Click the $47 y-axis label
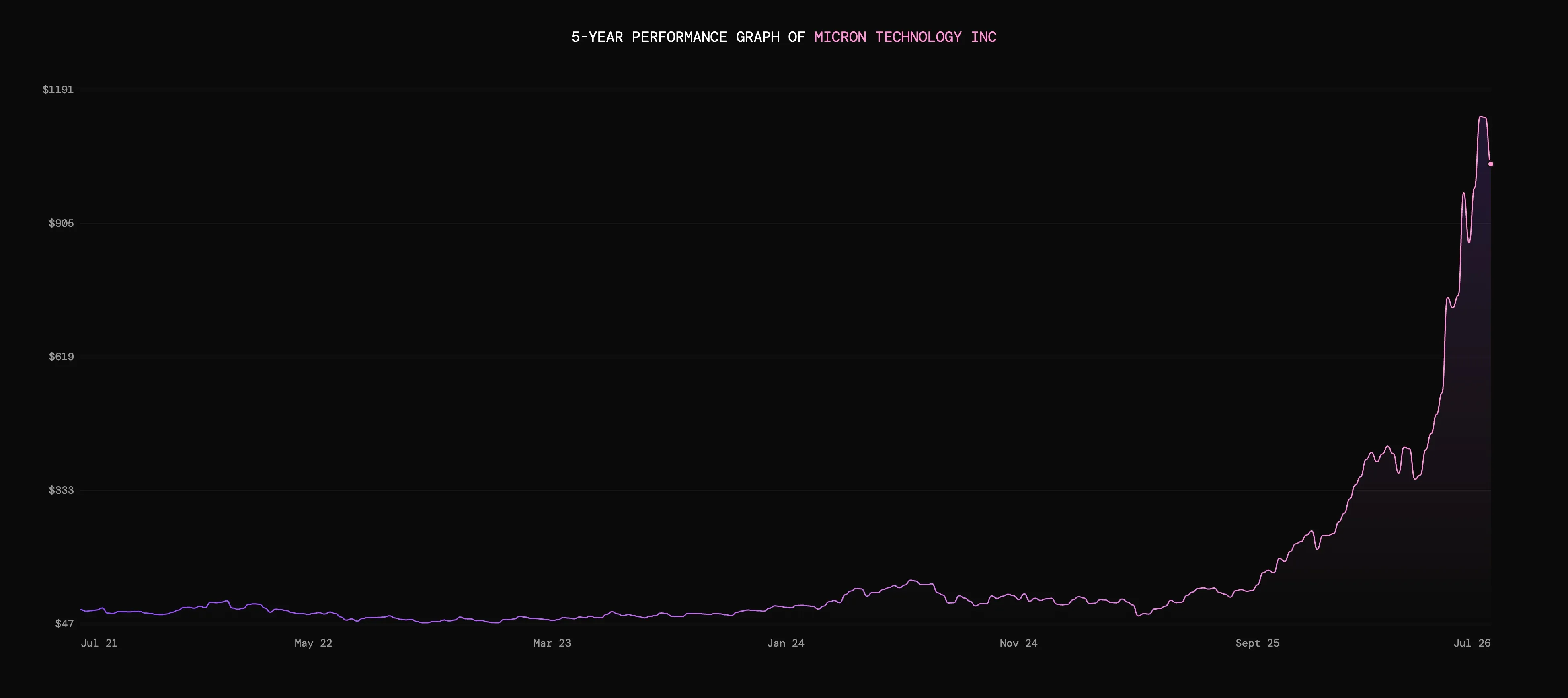The height and width of the screenshot is (698, 1568). pyautogui.click(x=64, y=623)
